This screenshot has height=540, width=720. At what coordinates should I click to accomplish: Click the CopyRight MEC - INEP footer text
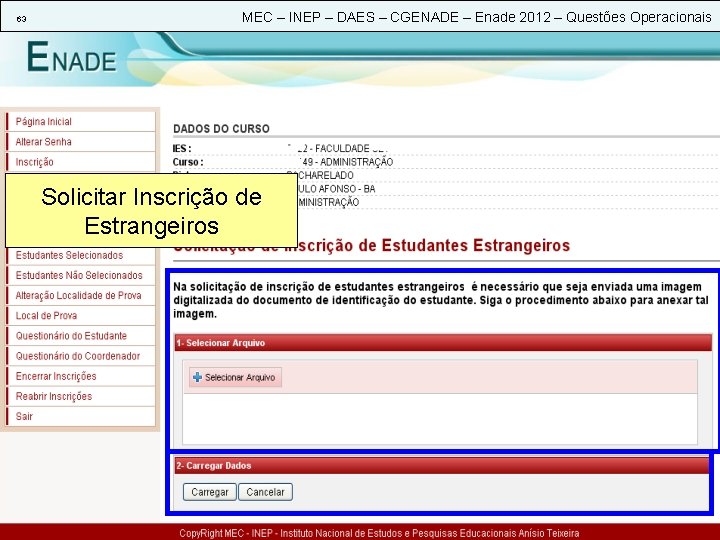point(379,533)
